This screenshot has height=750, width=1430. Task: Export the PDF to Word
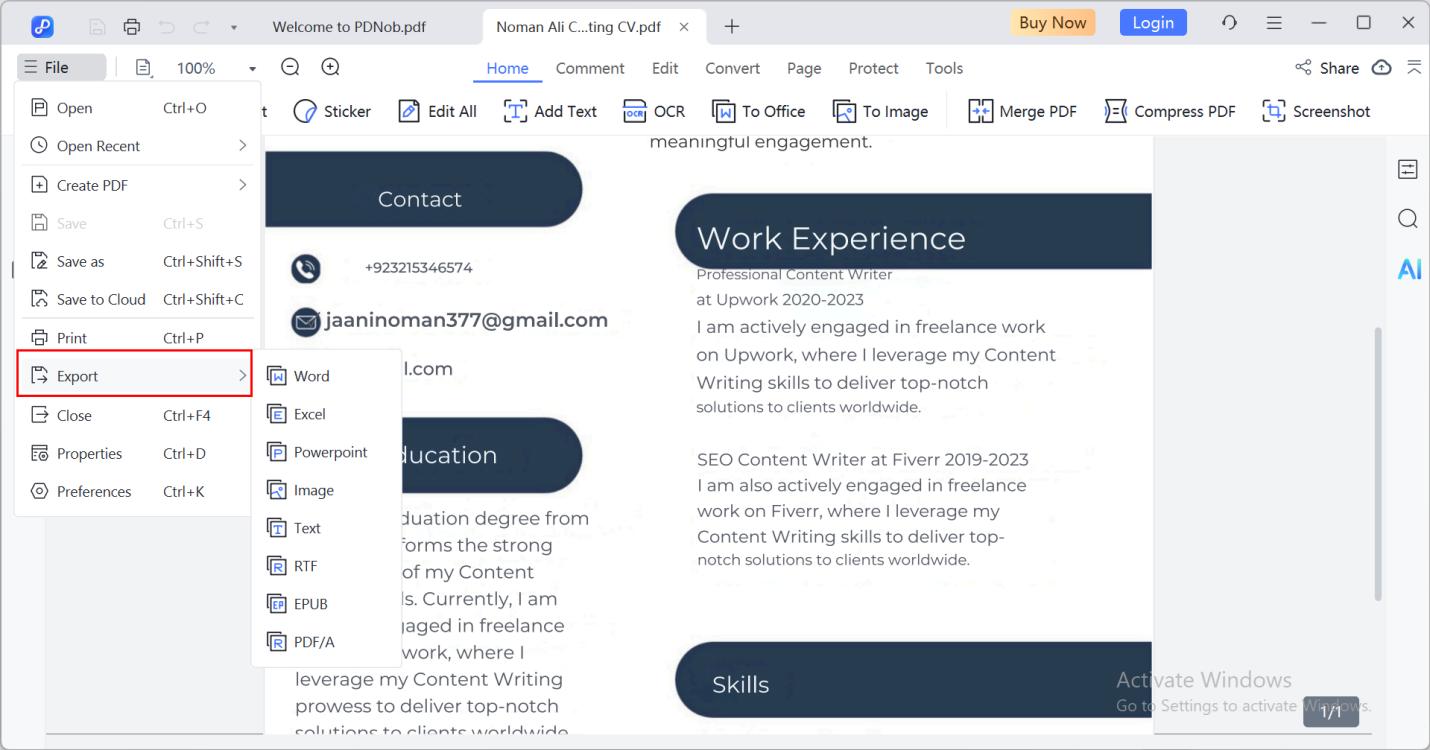click(x=326, y=376)
